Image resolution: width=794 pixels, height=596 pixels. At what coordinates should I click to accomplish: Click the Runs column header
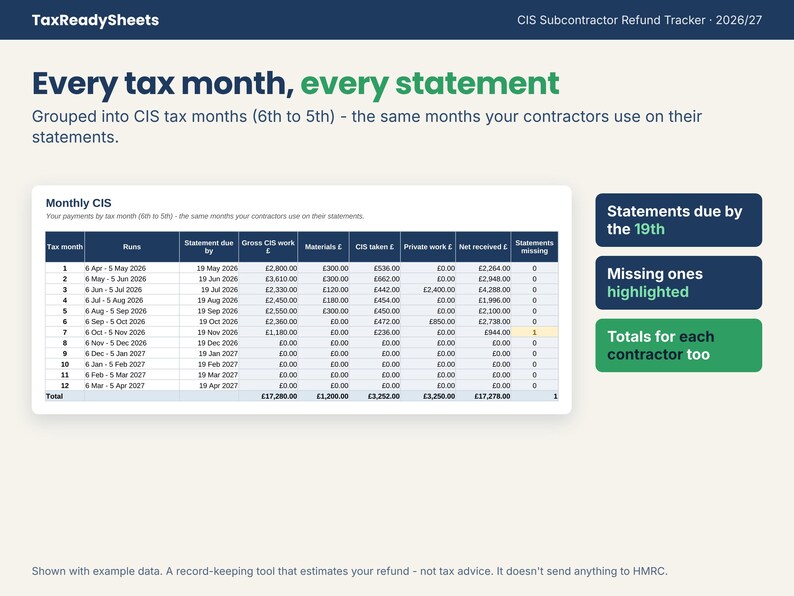click(x=132, y=247)
